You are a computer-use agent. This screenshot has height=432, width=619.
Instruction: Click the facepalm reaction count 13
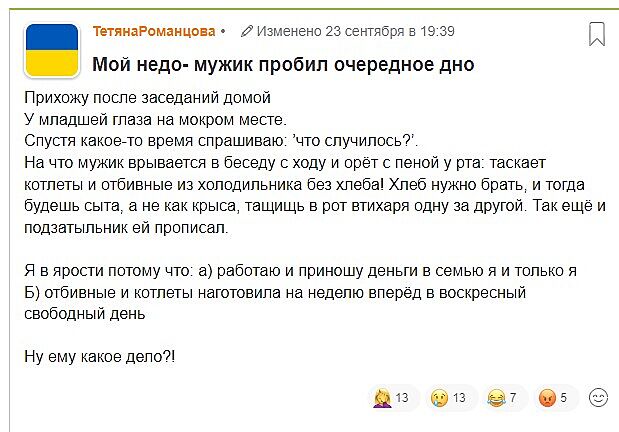point(402,398)
